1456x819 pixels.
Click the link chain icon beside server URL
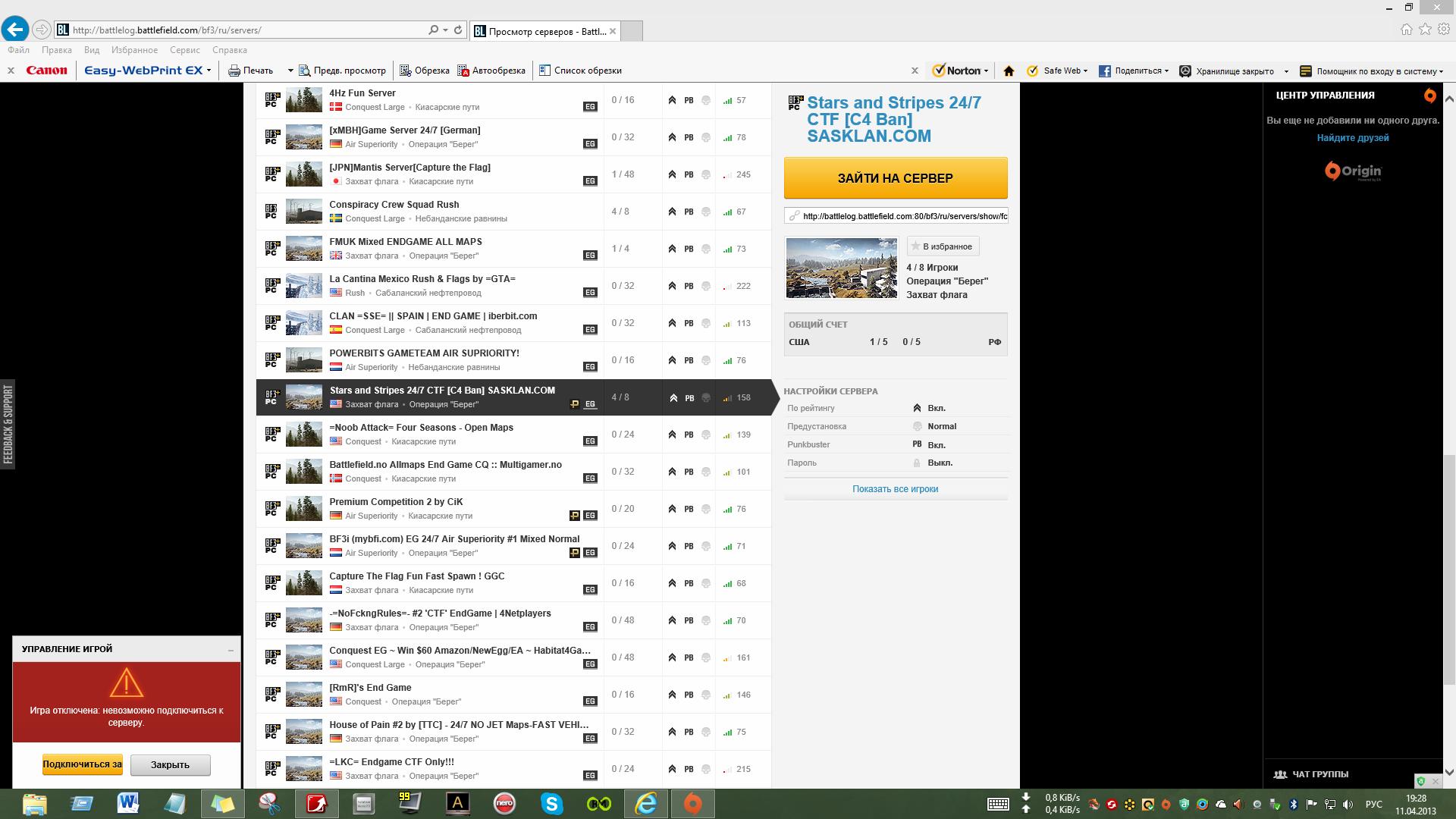[794, 216]
